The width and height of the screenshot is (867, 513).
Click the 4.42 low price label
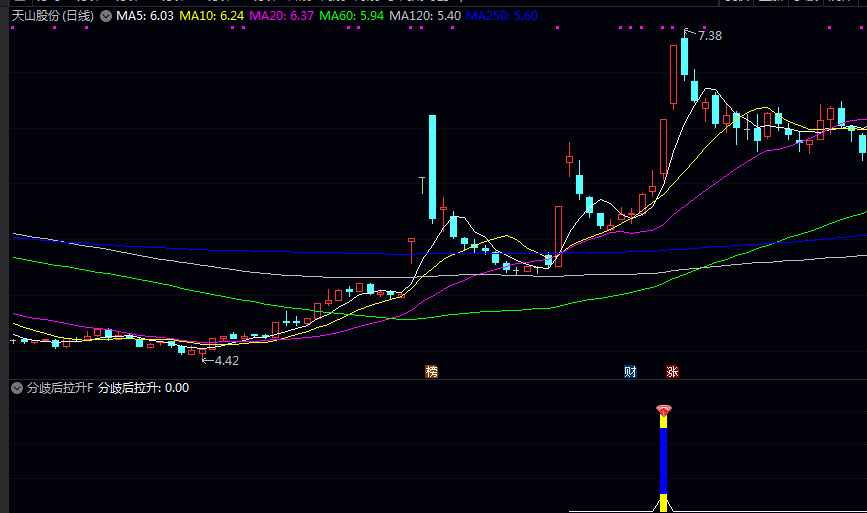pyautogui.click(x=227, y=360)
